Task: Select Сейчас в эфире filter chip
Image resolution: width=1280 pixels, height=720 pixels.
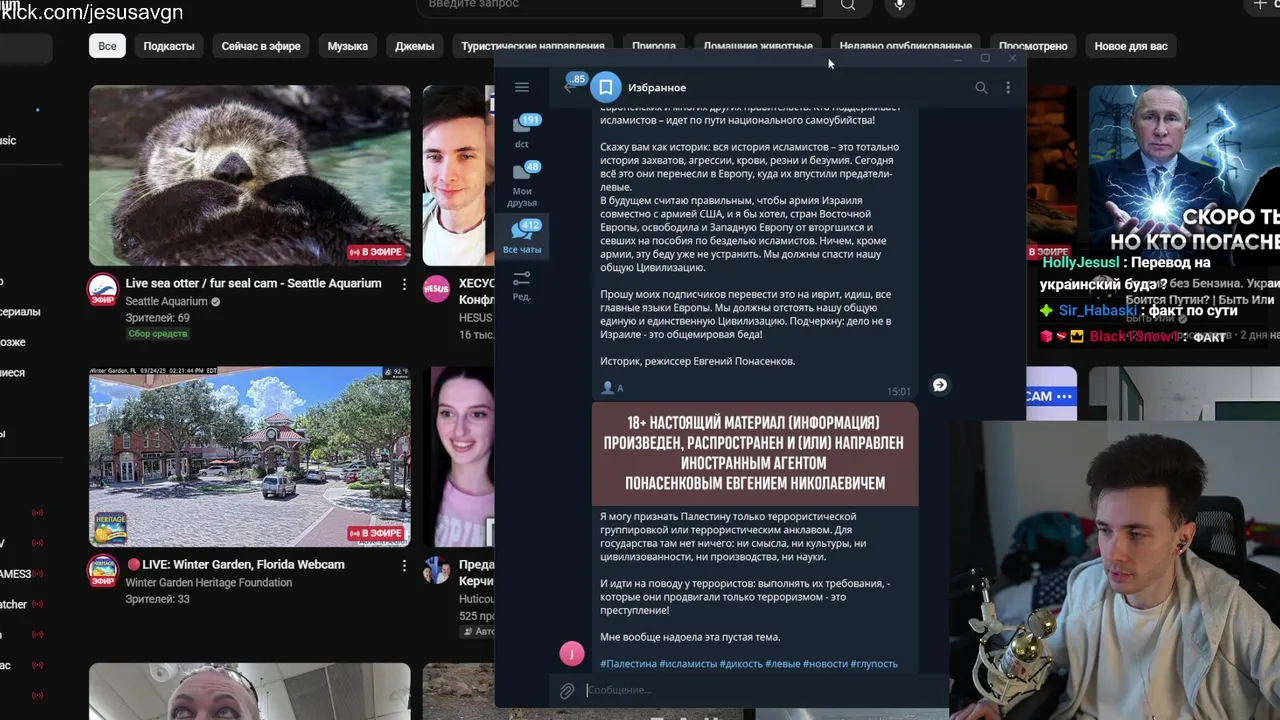Action: point(261,46)
